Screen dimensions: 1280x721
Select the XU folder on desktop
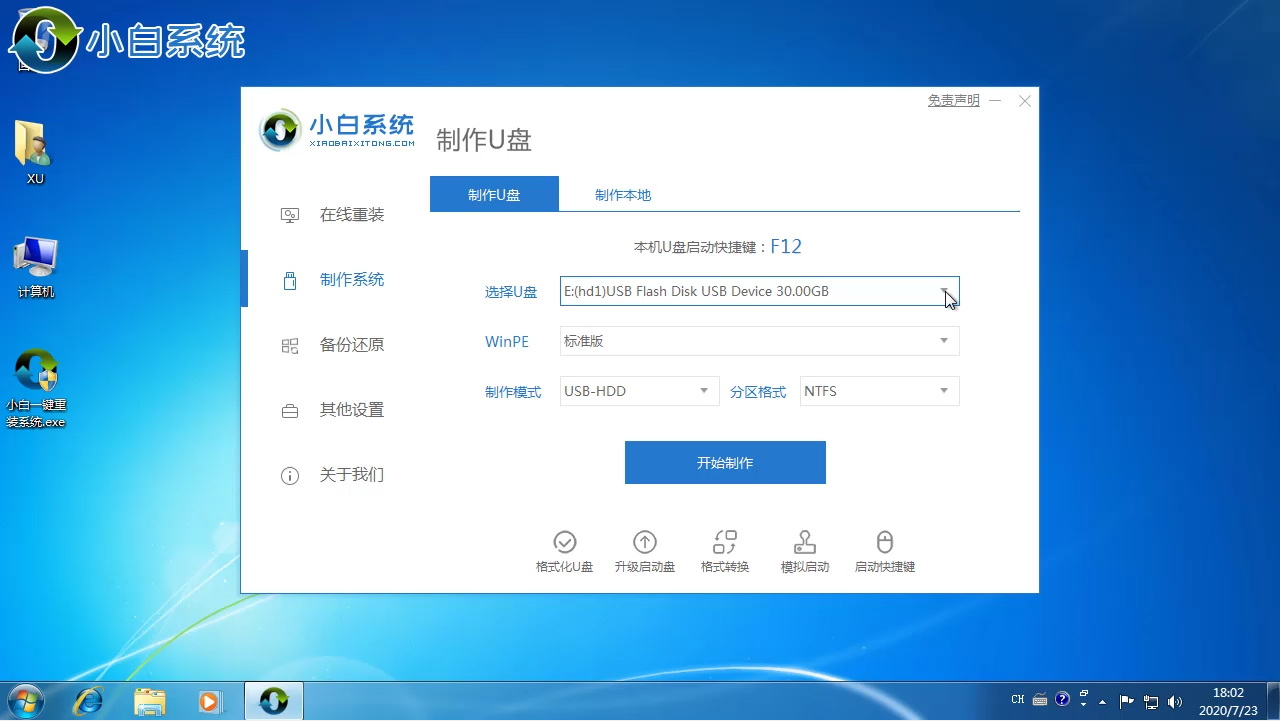pos(35,152)
